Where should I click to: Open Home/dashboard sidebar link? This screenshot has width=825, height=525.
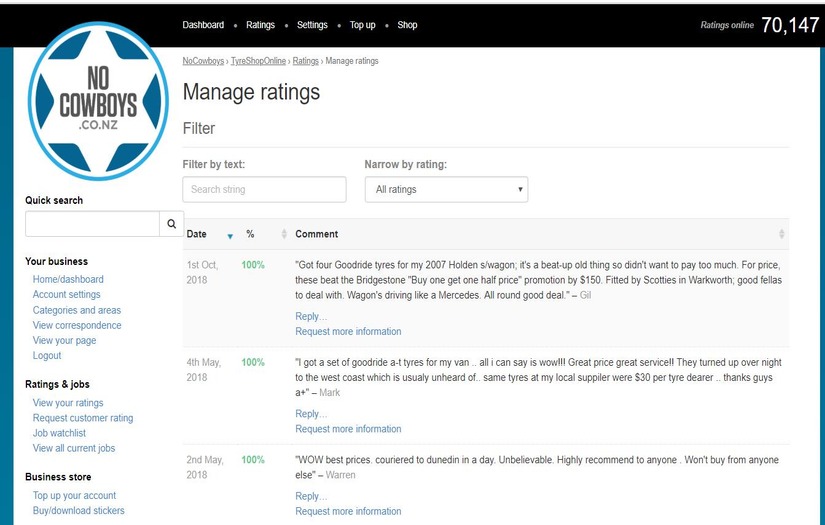(x=68, y=279)
